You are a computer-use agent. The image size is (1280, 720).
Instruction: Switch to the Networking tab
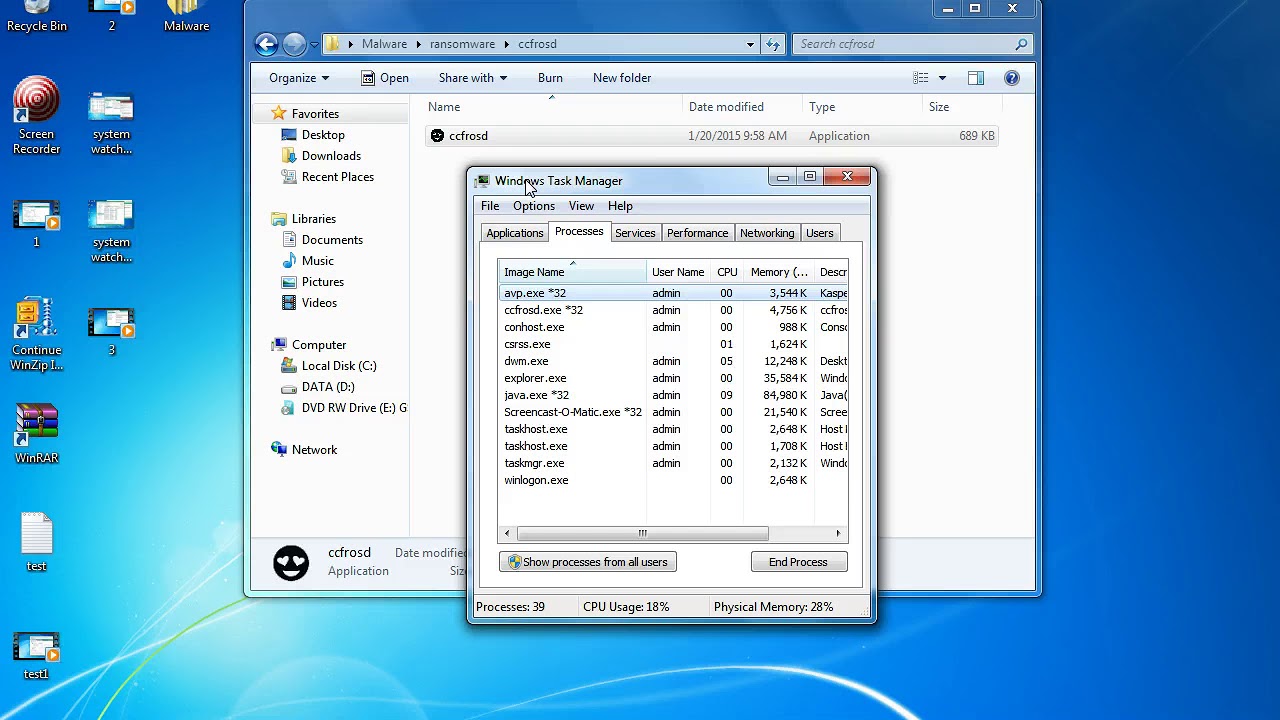(x=767, y=233)
